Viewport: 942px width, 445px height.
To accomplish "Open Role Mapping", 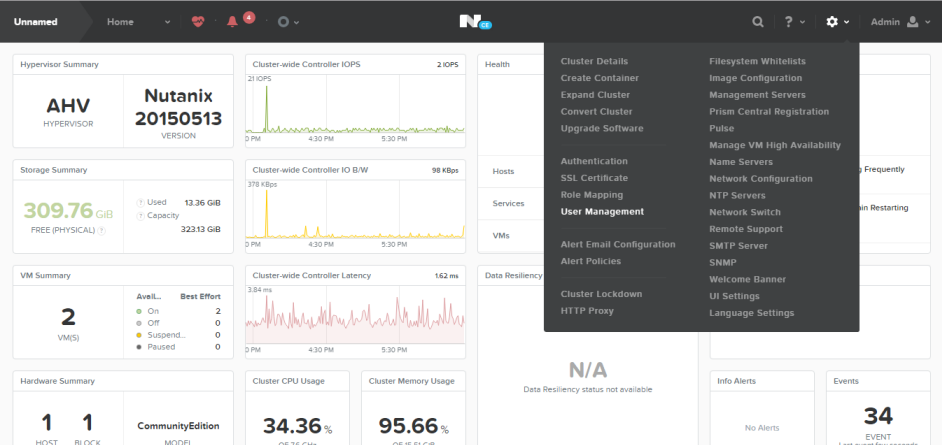I will 592,195.
